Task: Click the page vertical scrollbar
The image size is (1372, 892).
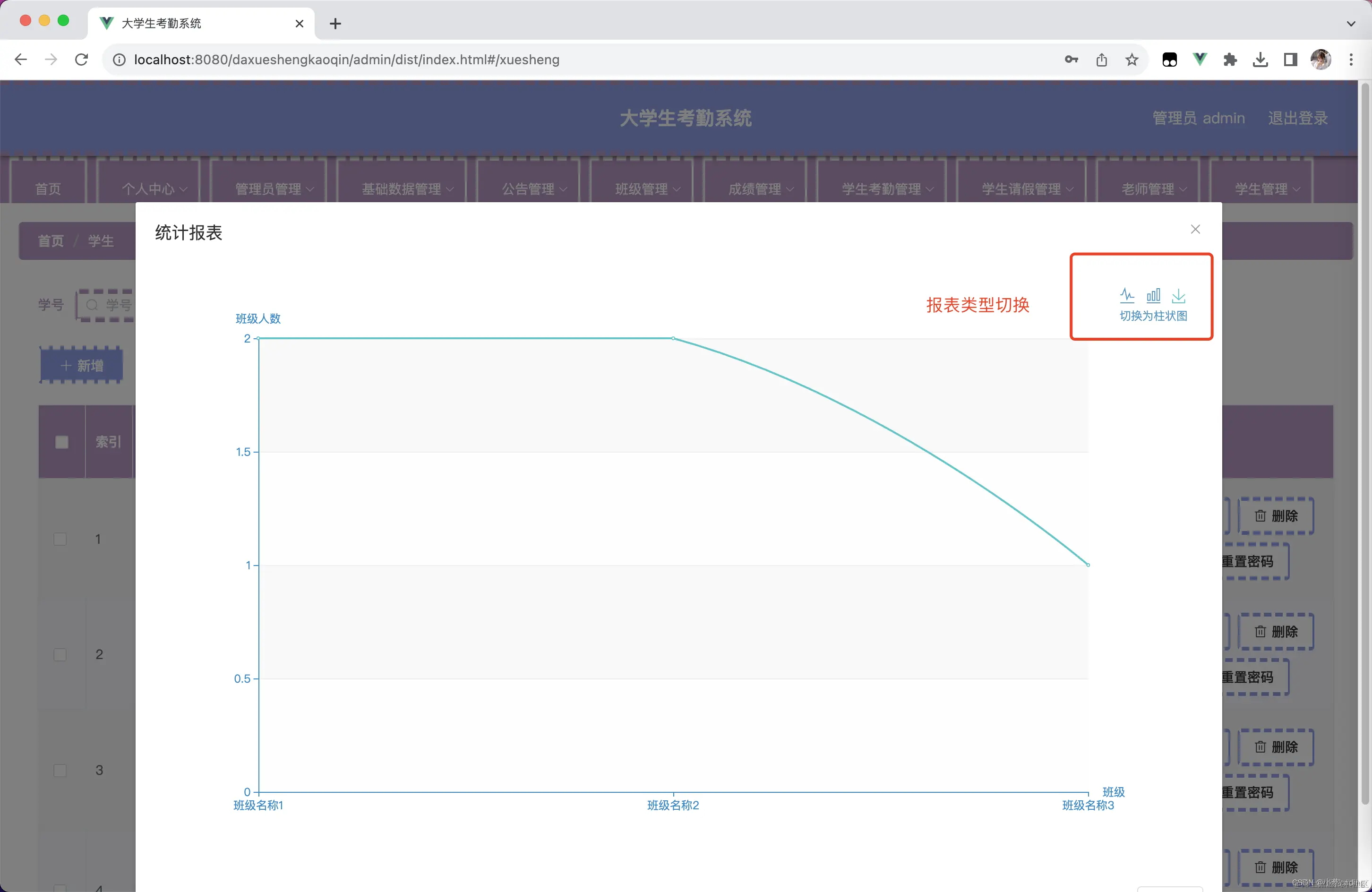Action: [1364, 444]
